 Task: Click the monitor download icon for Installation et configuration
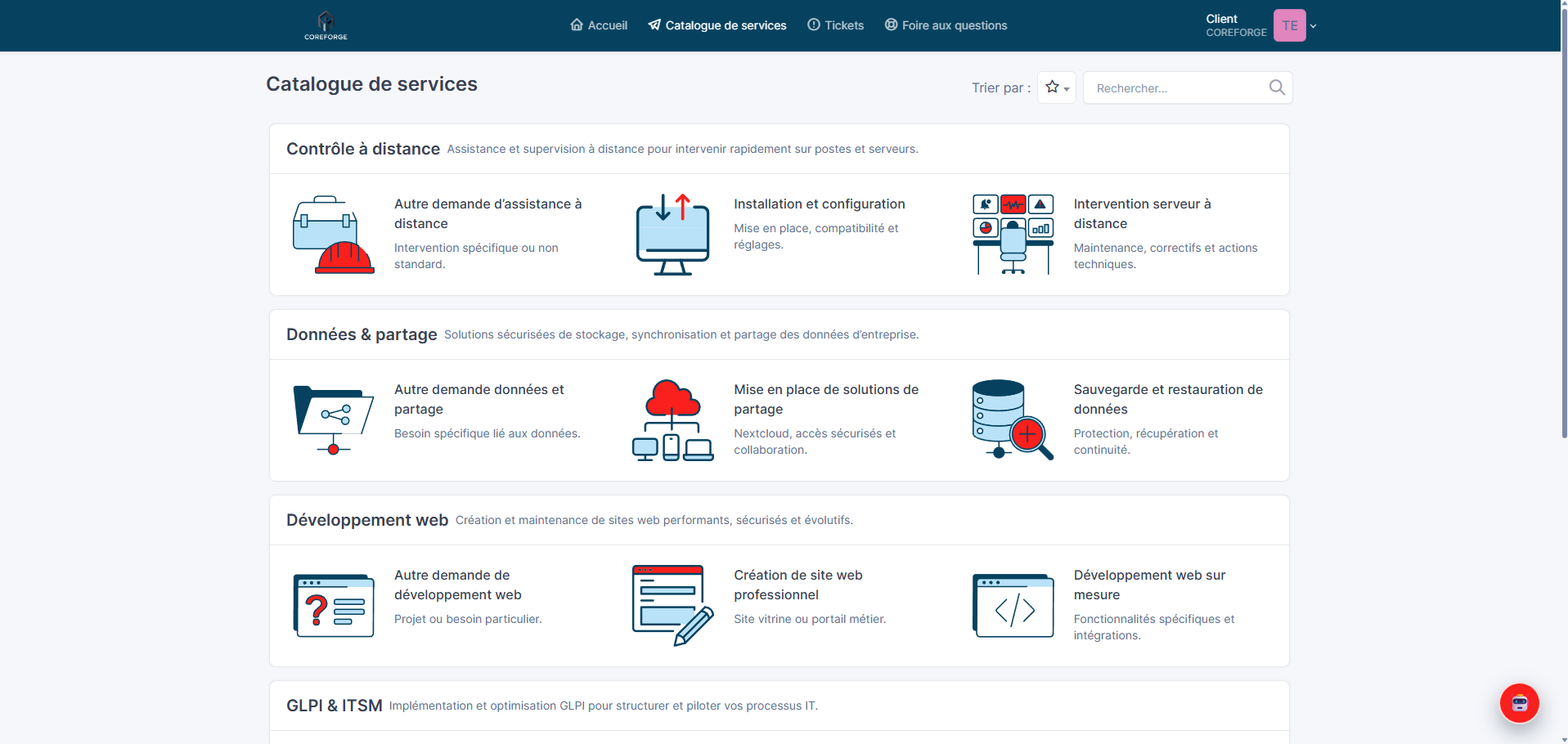click(672, 235)
